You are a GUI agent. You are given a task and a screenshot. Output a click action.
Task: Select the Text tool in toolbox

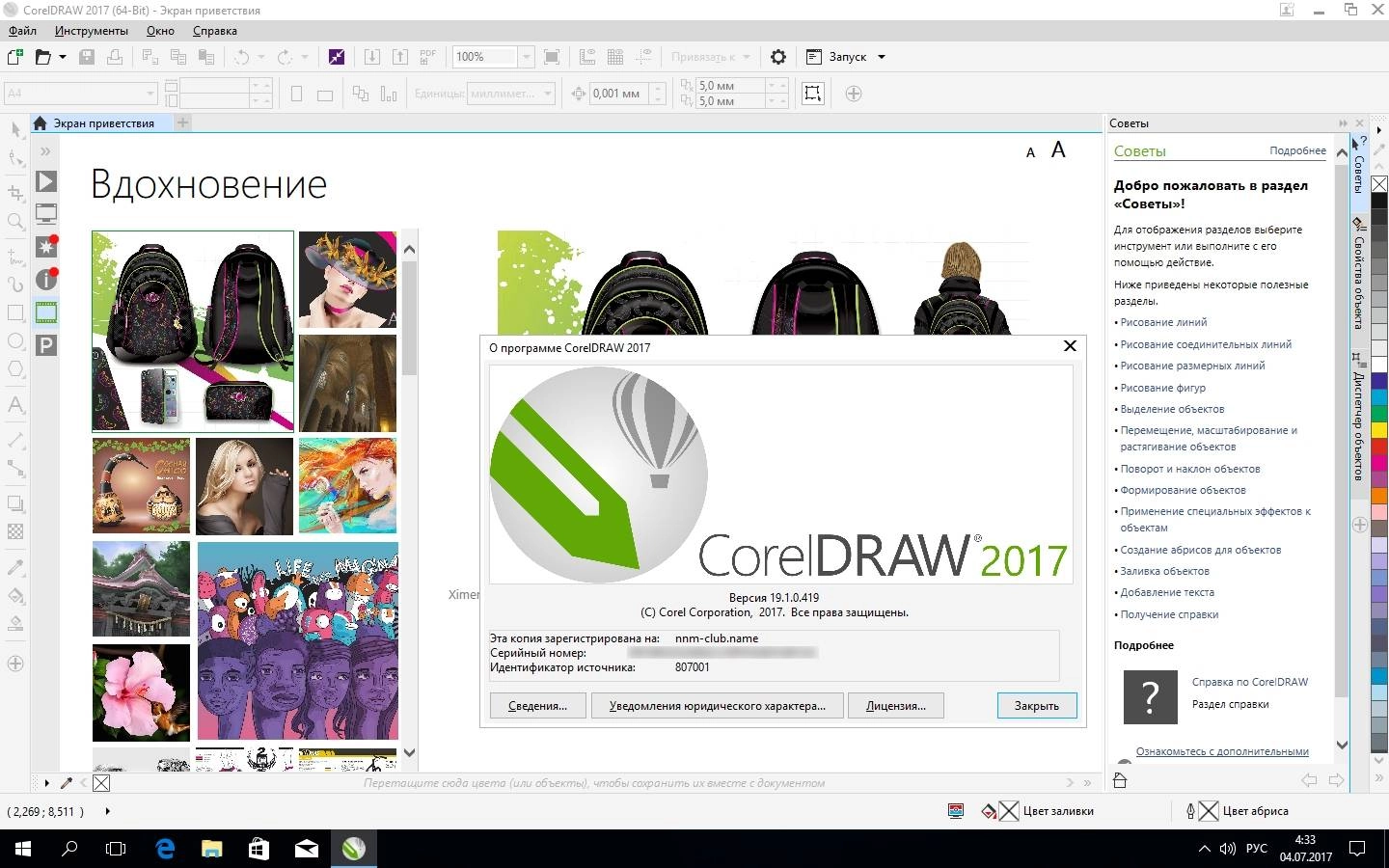(x=15, y=404)
